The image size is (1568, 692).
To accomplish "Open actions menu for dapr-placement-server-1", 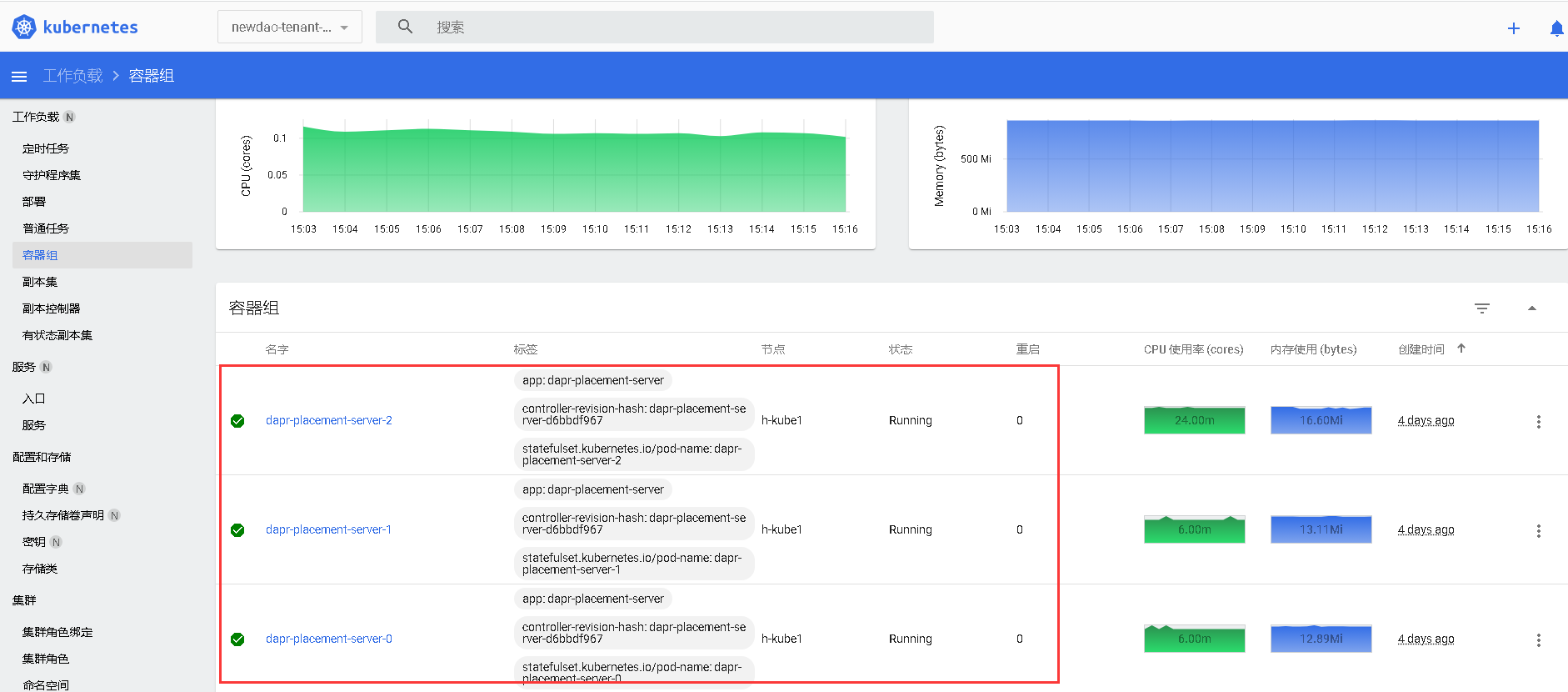I will tap(1539, 531).
